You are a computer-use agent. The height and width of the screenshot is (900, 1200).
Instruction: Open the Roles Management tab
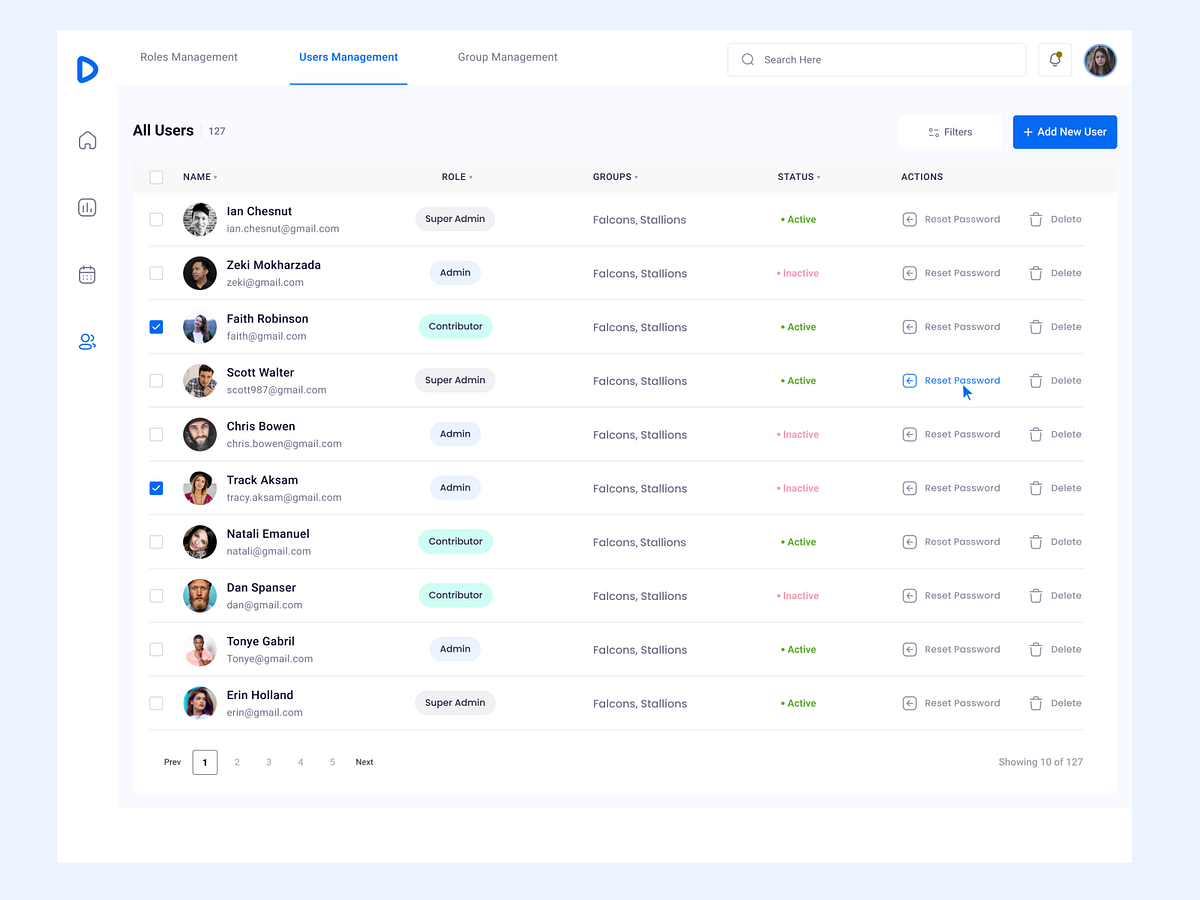click(188, 57)
